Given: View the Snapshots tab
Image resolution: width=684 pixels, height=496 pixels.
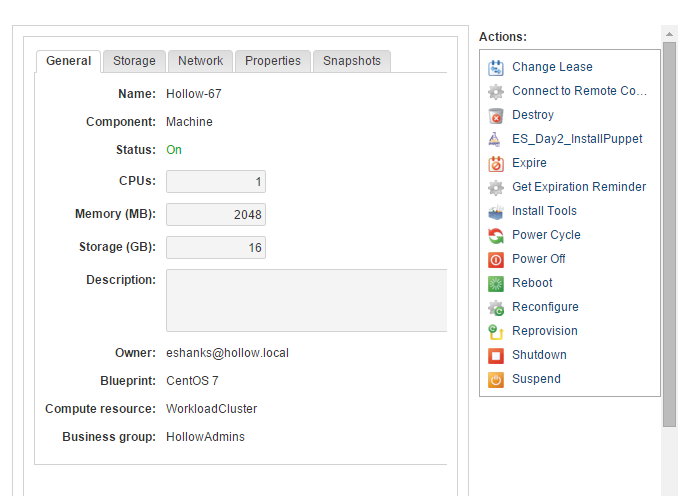Looking at the screenshot, I should tap(351, 61).
